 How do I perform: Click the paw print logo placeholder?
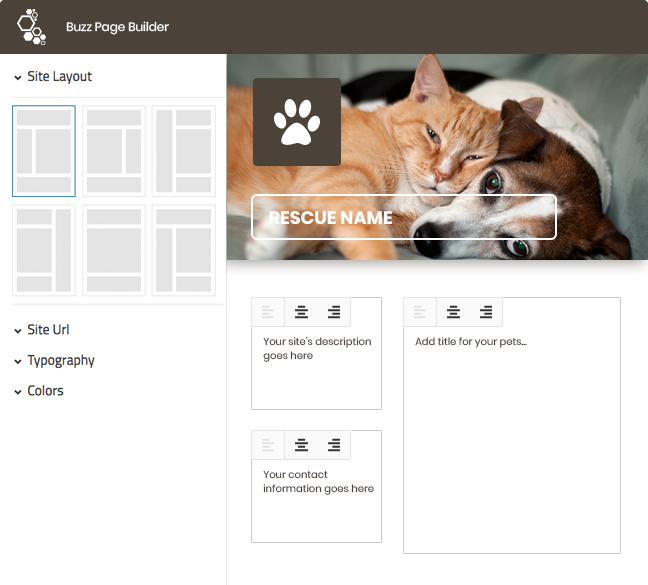coord(297,122)
